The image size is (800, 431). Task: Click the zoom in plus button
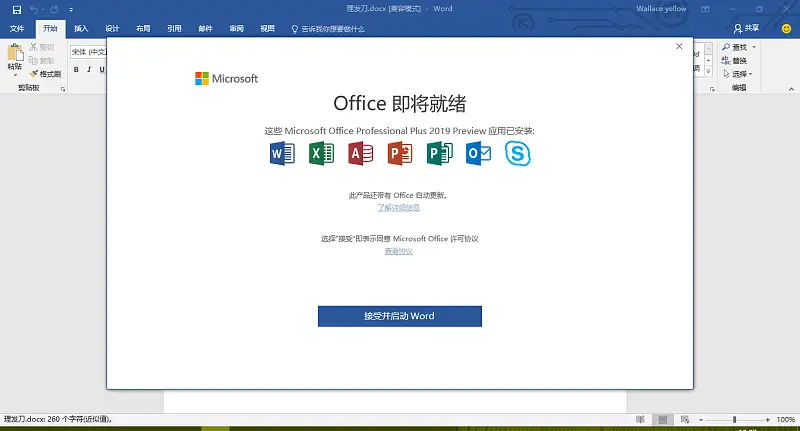(x=767, y=420)
